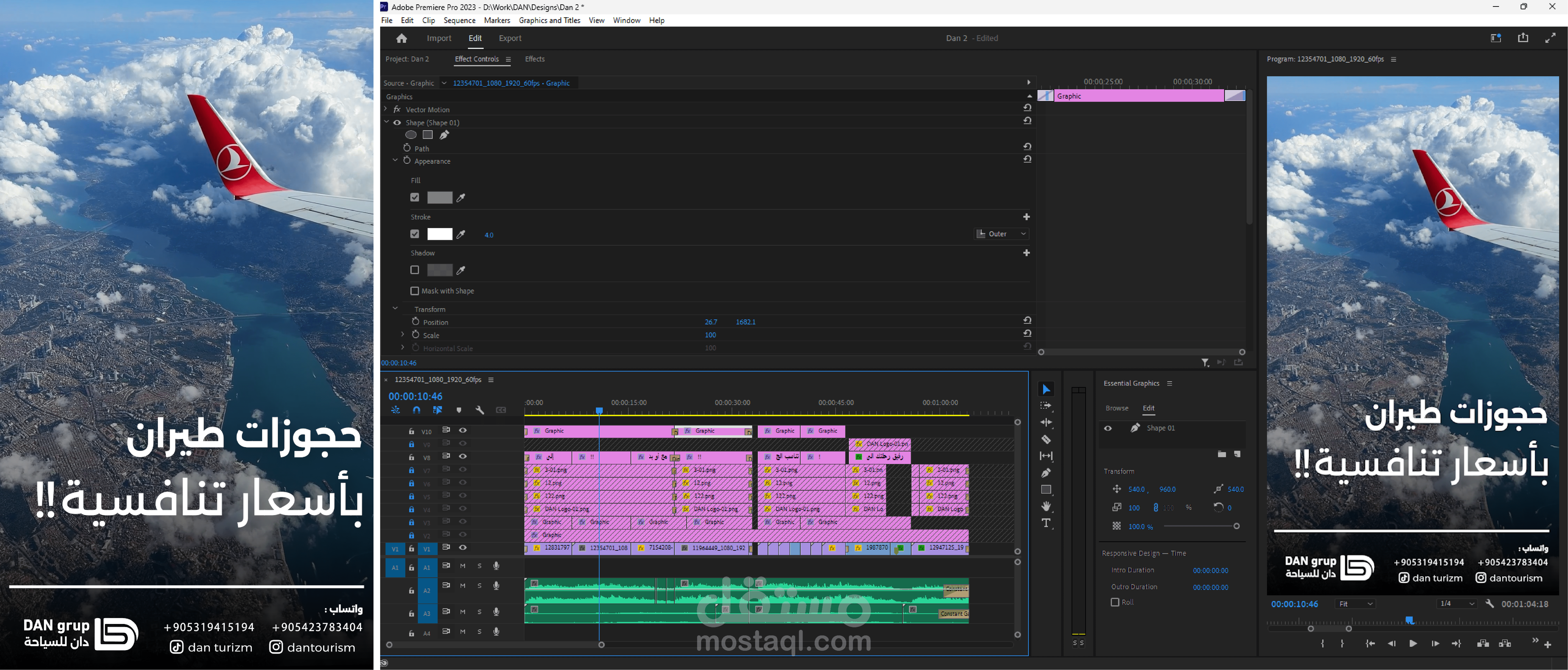Expand the Vector Motion effect

[x=385, y=109]
